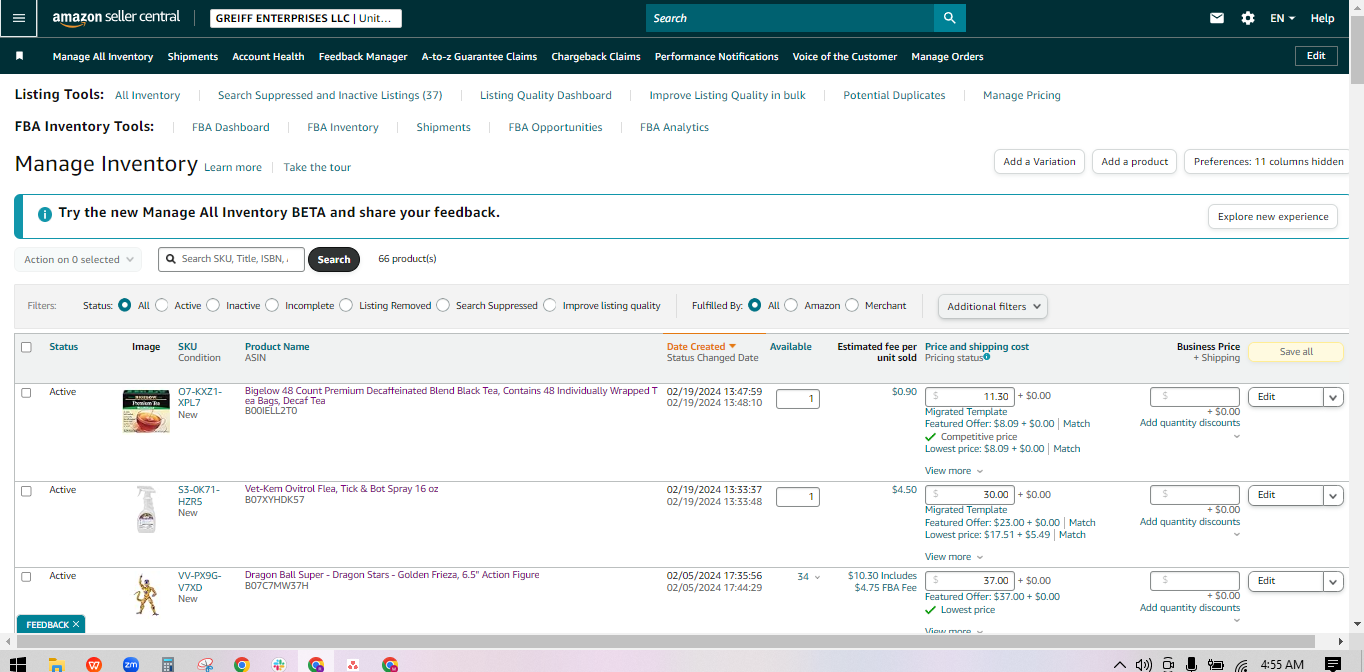
Task: Click the volume speaker tray icon
Action: pos(1144,664)
